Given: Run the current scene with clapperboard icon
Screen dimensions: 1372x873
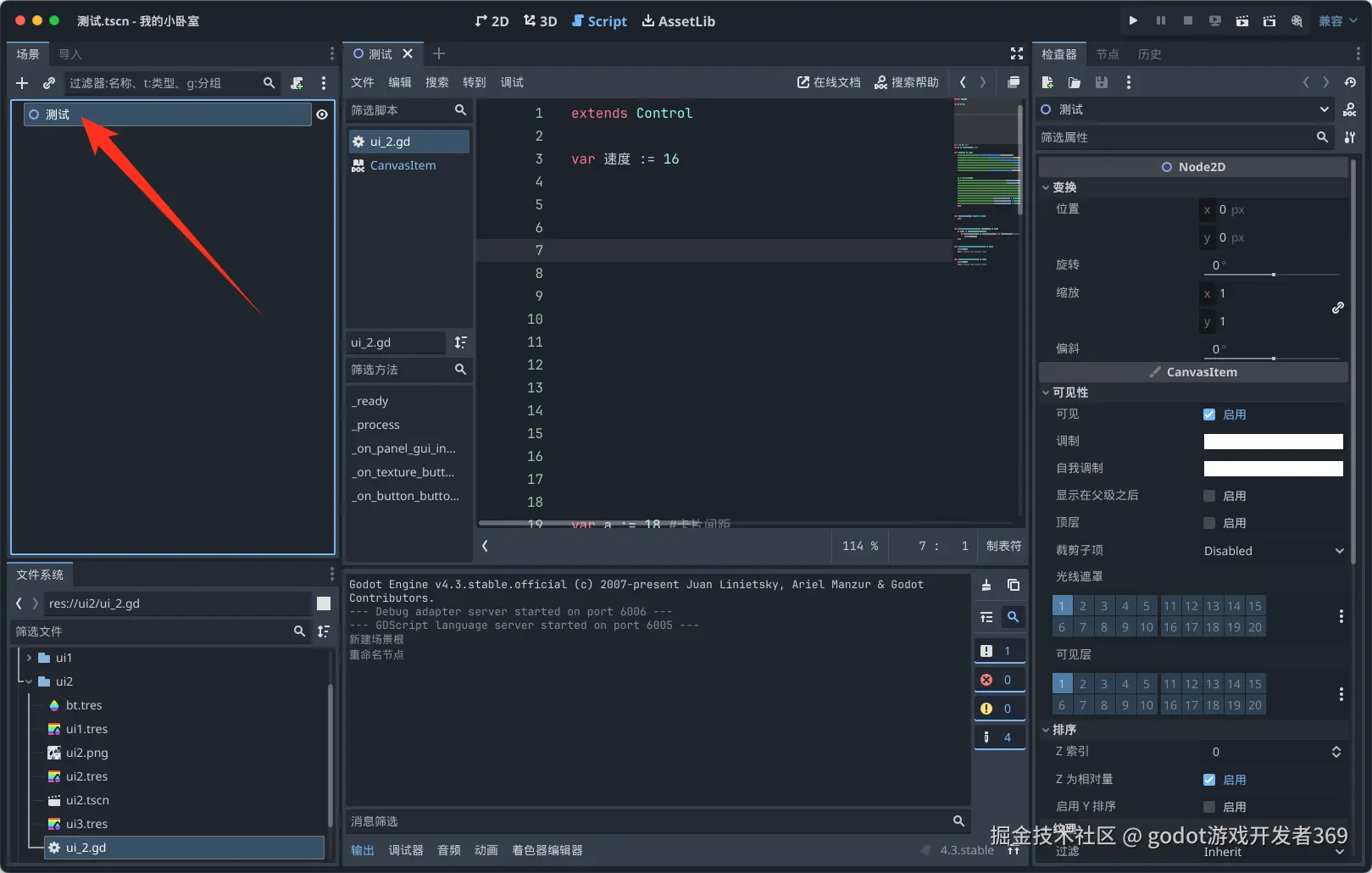Looking at the screenshot, I should tap(1242, 20).
